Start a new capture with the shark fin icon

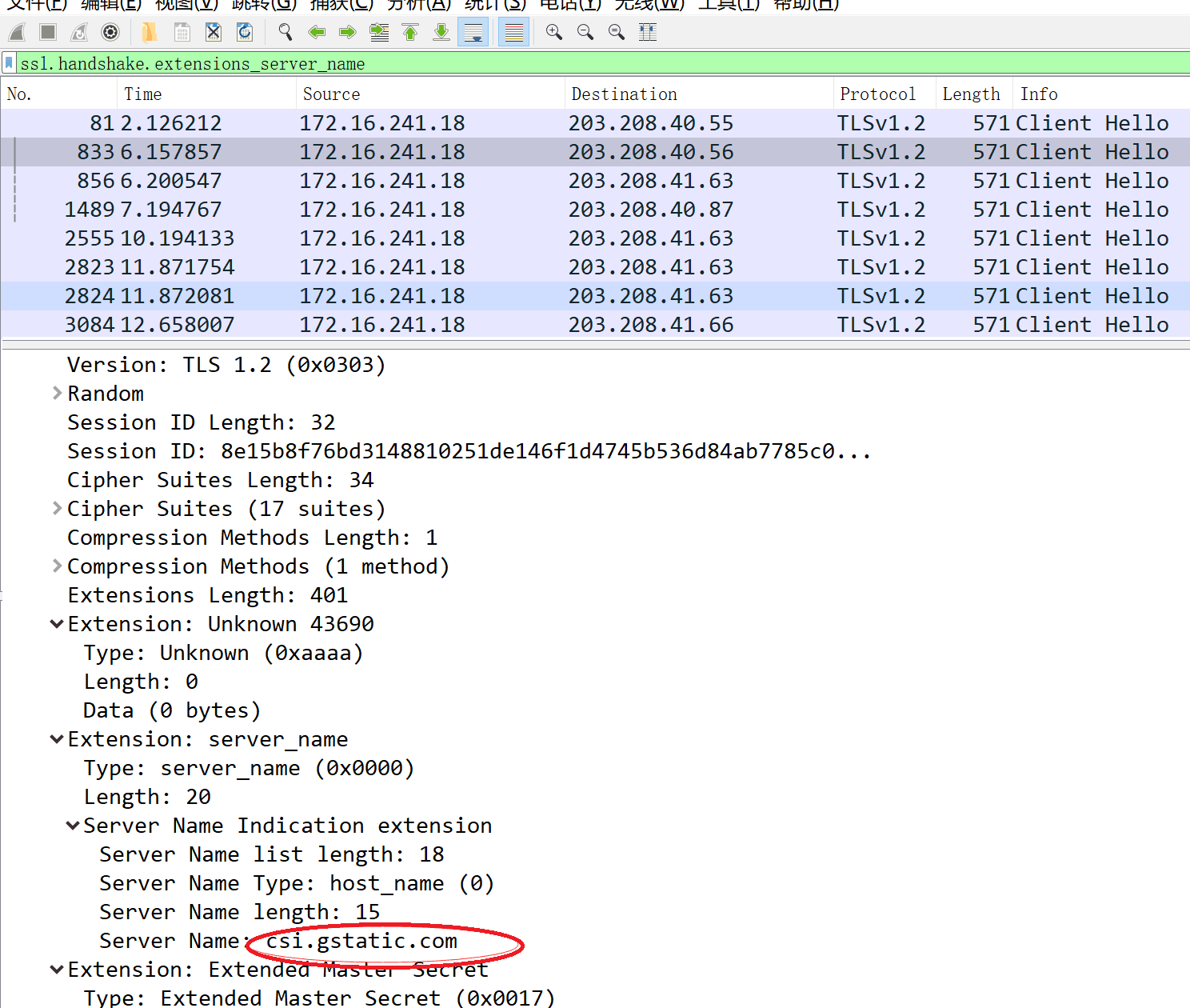[x=18, y=32]
